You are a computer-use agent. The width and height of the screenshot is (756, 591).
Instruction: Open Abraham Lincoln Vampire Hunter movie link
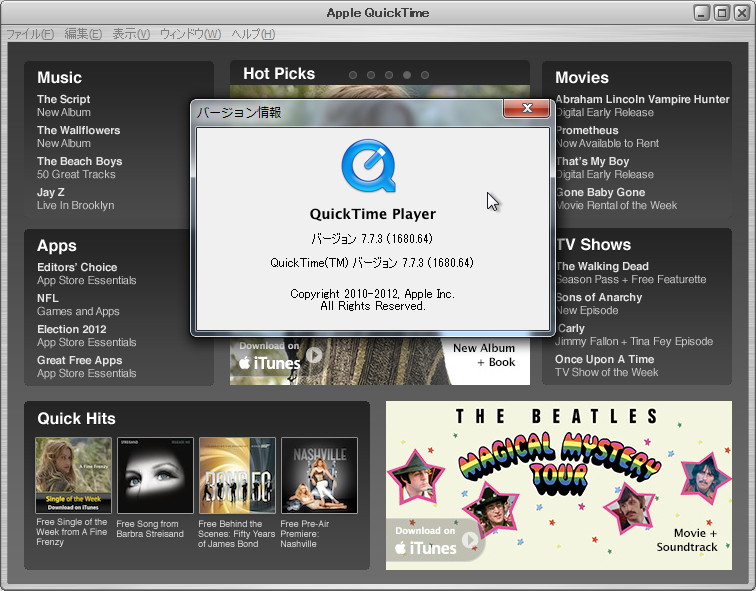coord(642,106)
